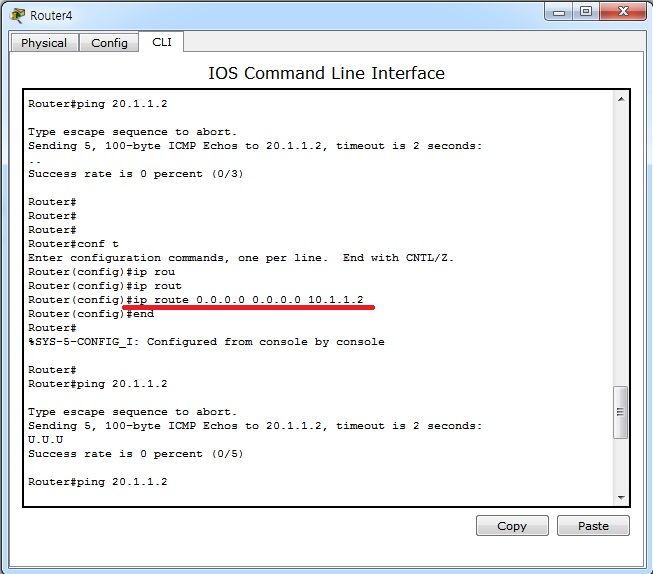The width and height of the screenshot is (653, 574).
Task: Click the 'Router#conf t' line
Action: (x=73, y=244)
